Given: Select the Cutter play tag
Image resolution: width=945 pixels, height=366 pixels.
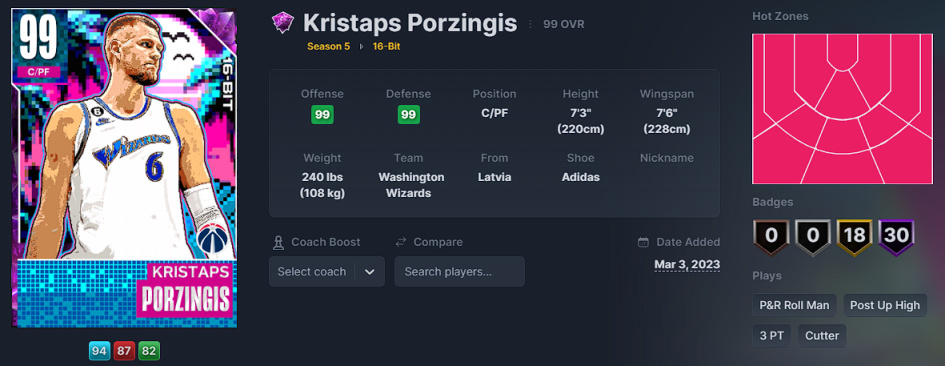Looking at the screenshot, I should tap(822, 336).
